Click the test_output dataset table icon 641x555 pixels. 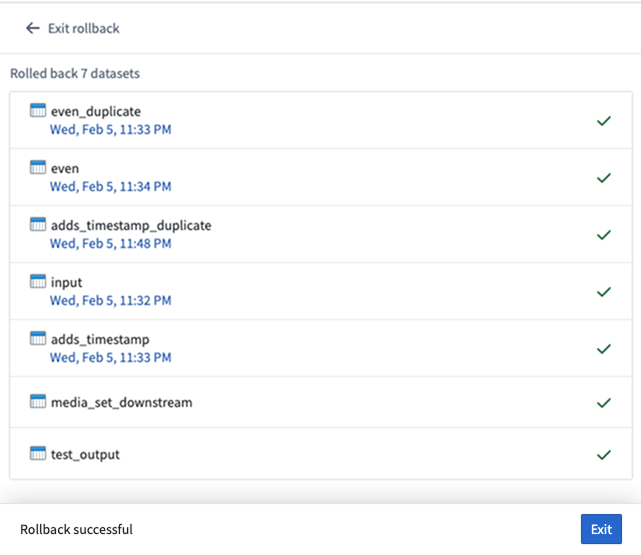[38, 454]
